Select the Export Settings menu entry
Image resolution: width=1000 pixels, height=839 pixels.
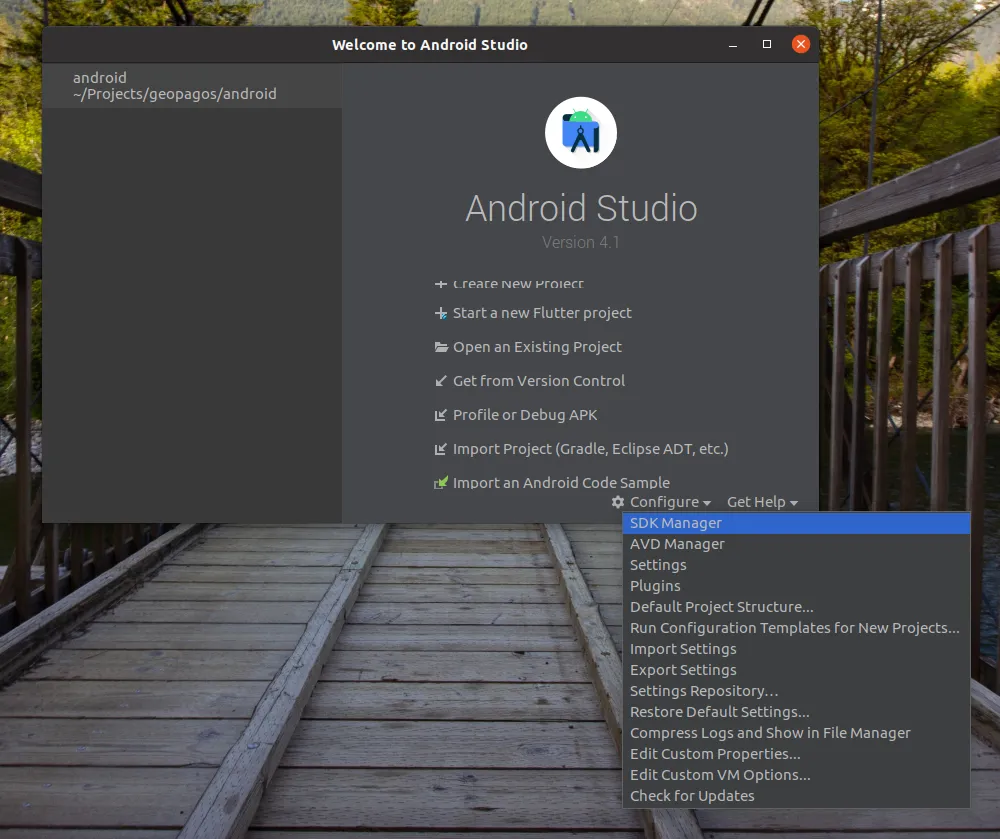(x=796, y=670)
